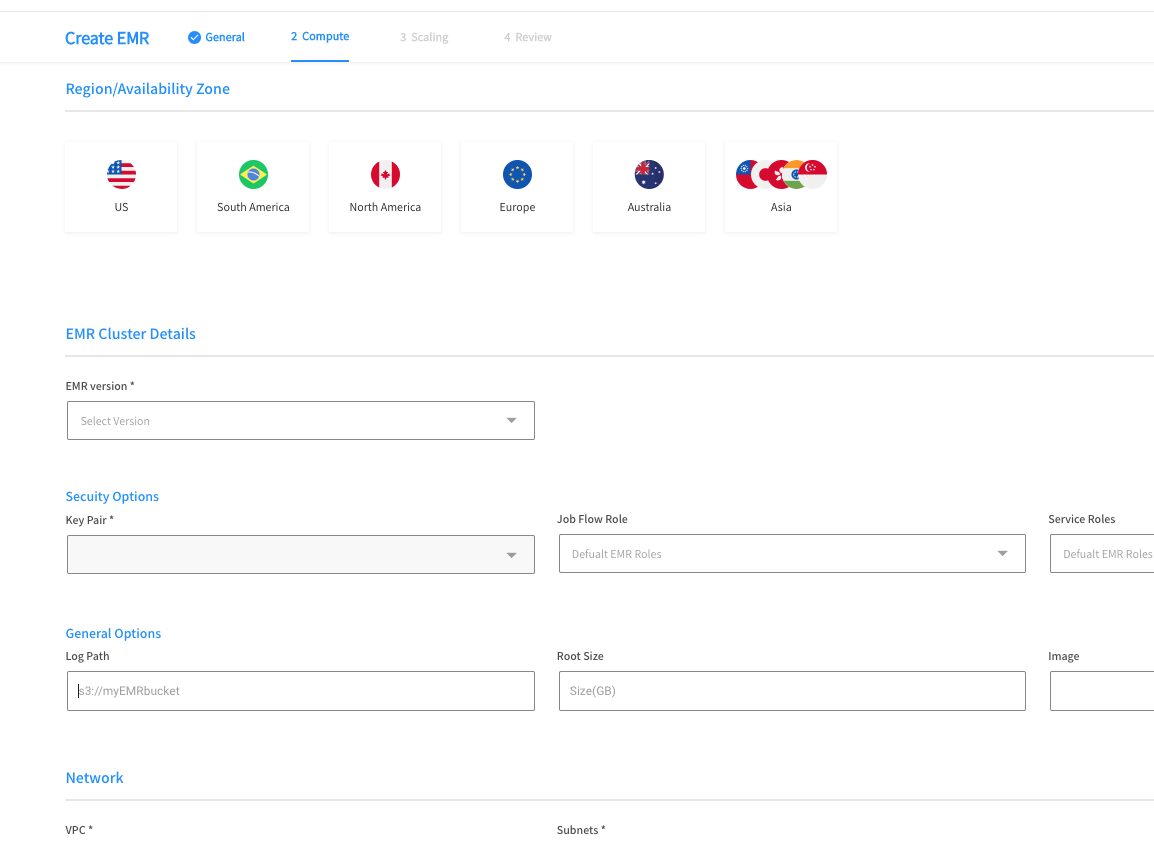Click the Log Path input field

300,691
